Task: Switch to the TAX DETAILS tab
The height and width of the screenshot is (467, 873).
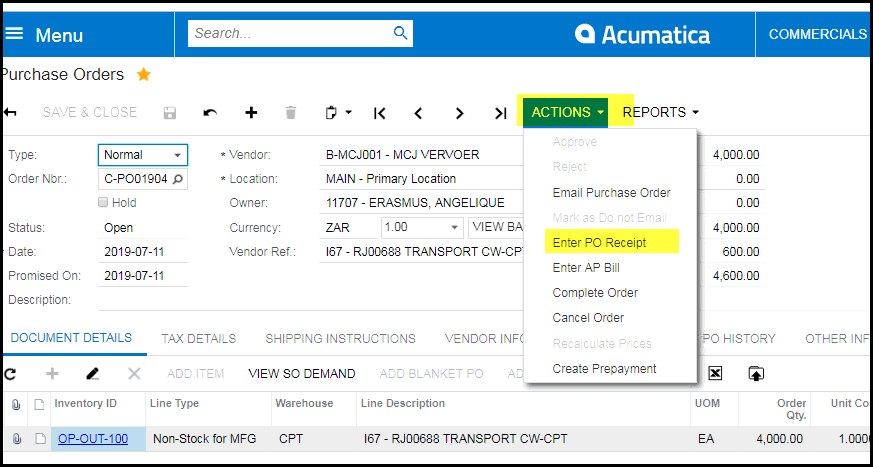Action: [198, 339]
